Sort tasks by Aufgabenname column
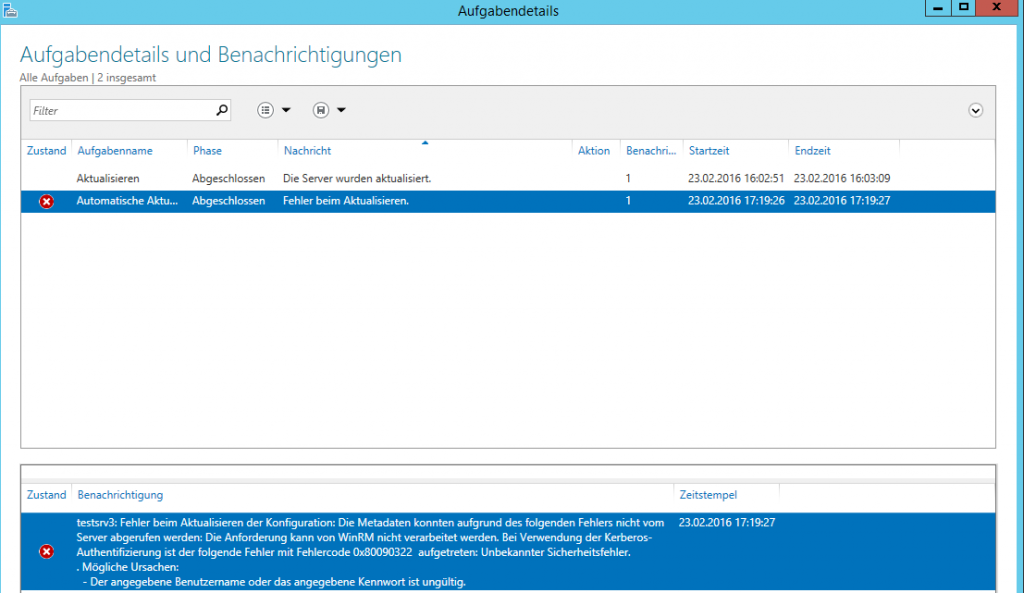1024x593 pixels. [115, 150]
